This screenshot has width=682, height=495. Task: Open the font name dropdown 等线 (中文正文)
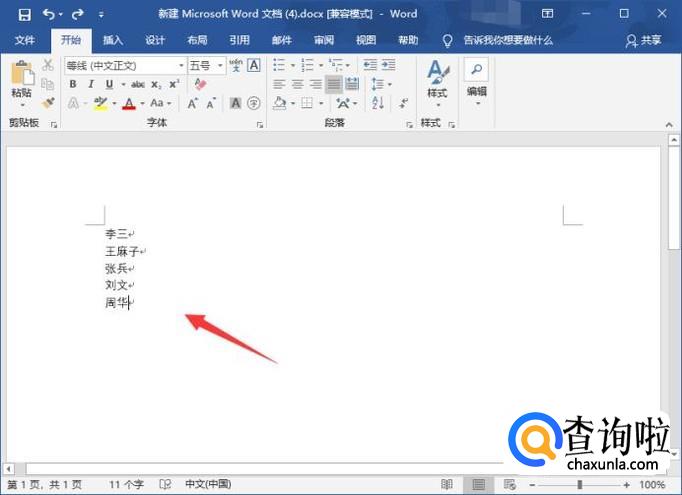(125, 65)
